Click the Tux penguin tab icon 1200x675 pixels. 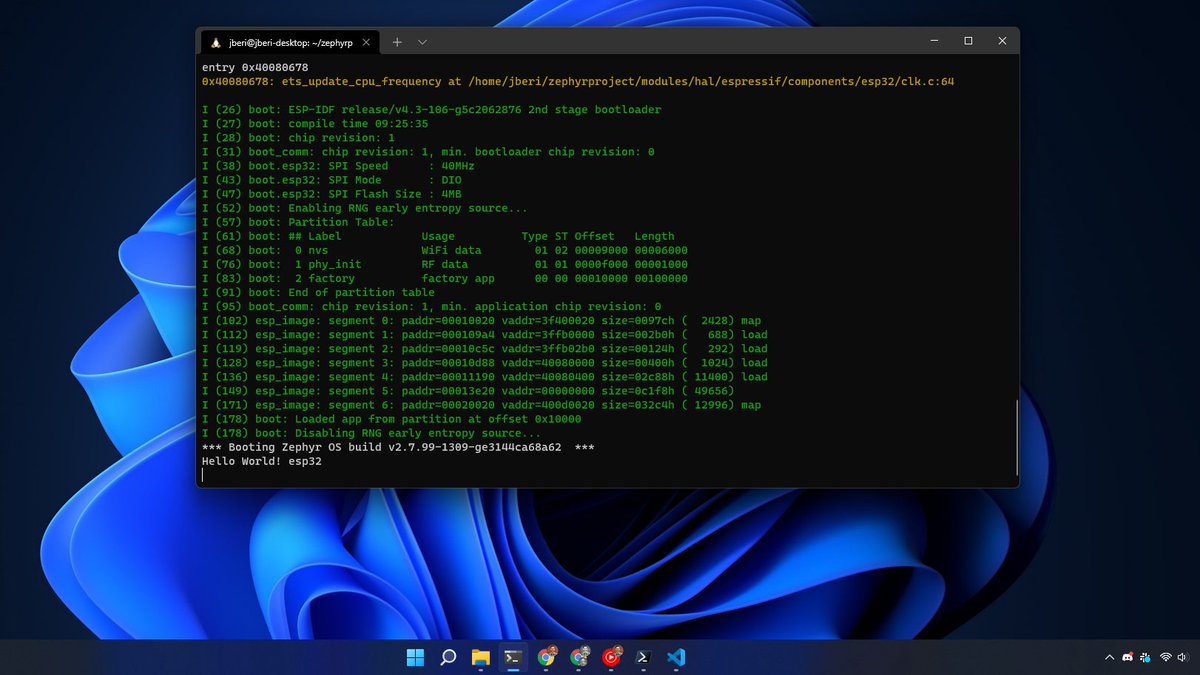coord(214,42)
